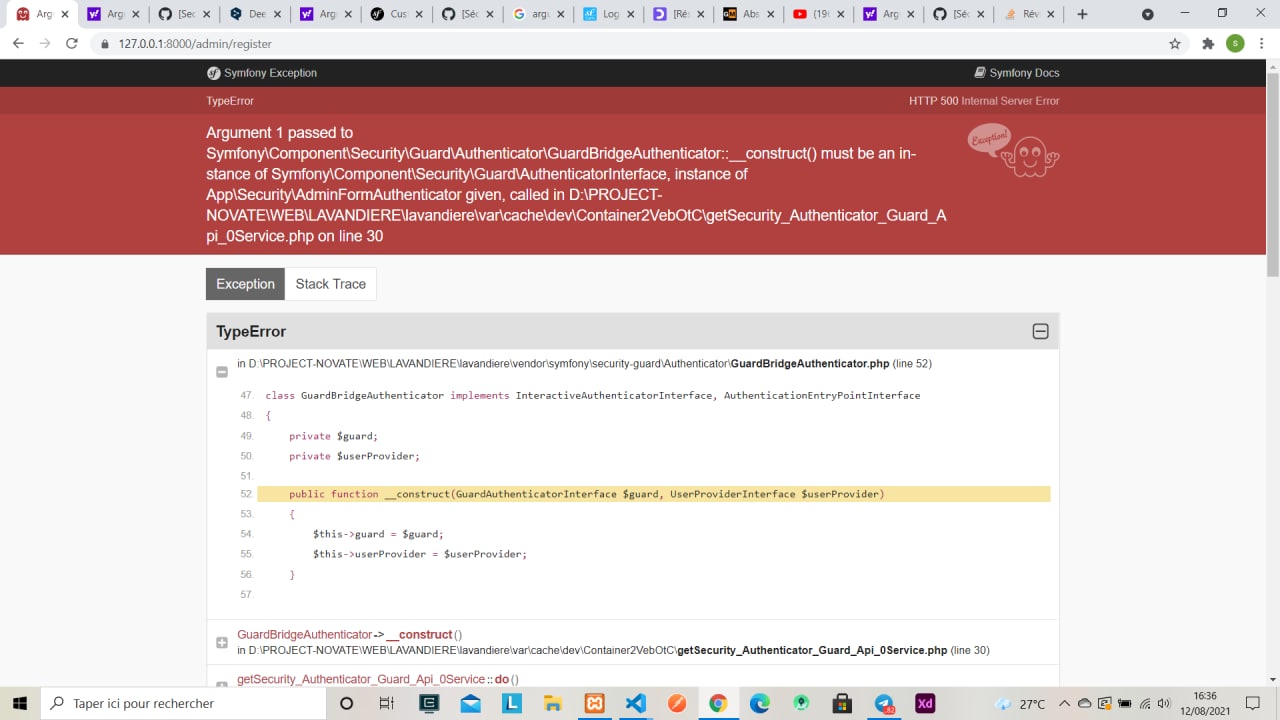The image size is (1280, 720).
Task: Switch to the Google 'argu' tab
Action: pyautogui.click(x=539, y=14)
